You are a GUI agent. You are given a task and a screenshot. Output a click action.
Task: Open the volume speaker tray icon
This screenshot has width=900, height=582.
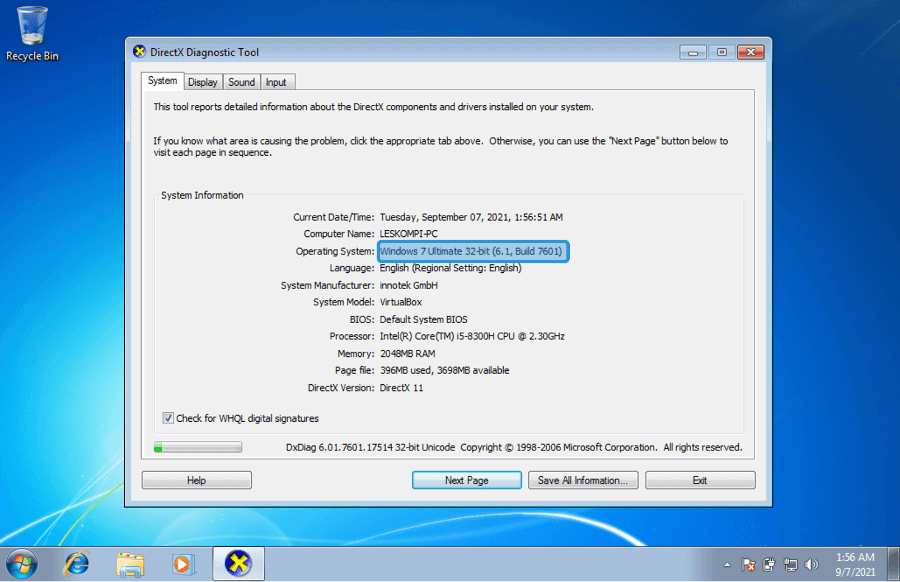tap(812, 565)
